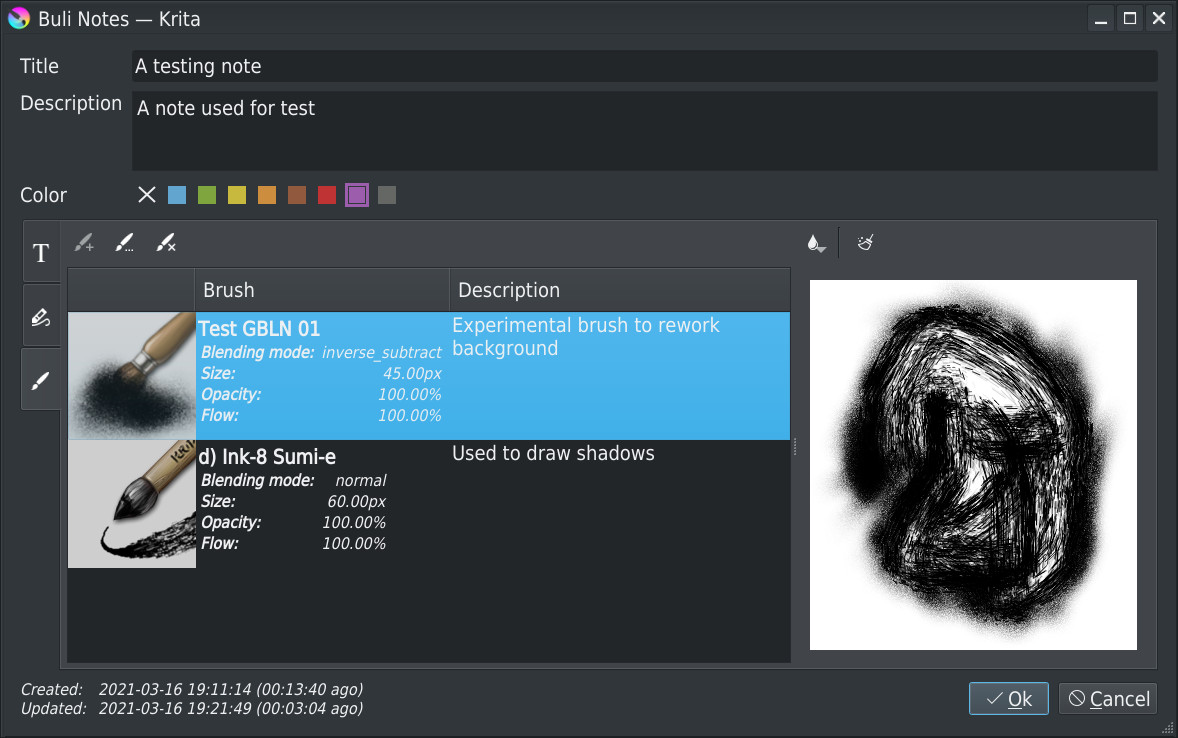
Task: Click the Krita application icon in title bar
Action: pyautogui.click(x=18, y=18)
